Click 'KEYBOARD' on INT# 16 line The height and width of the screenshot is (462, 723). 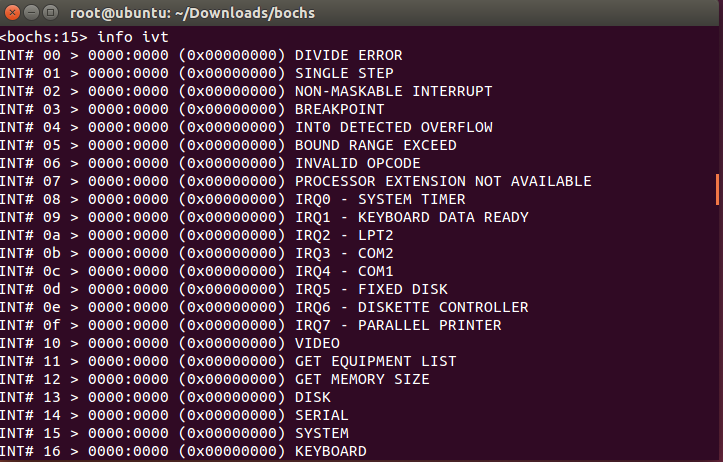[x=331, y=451]
